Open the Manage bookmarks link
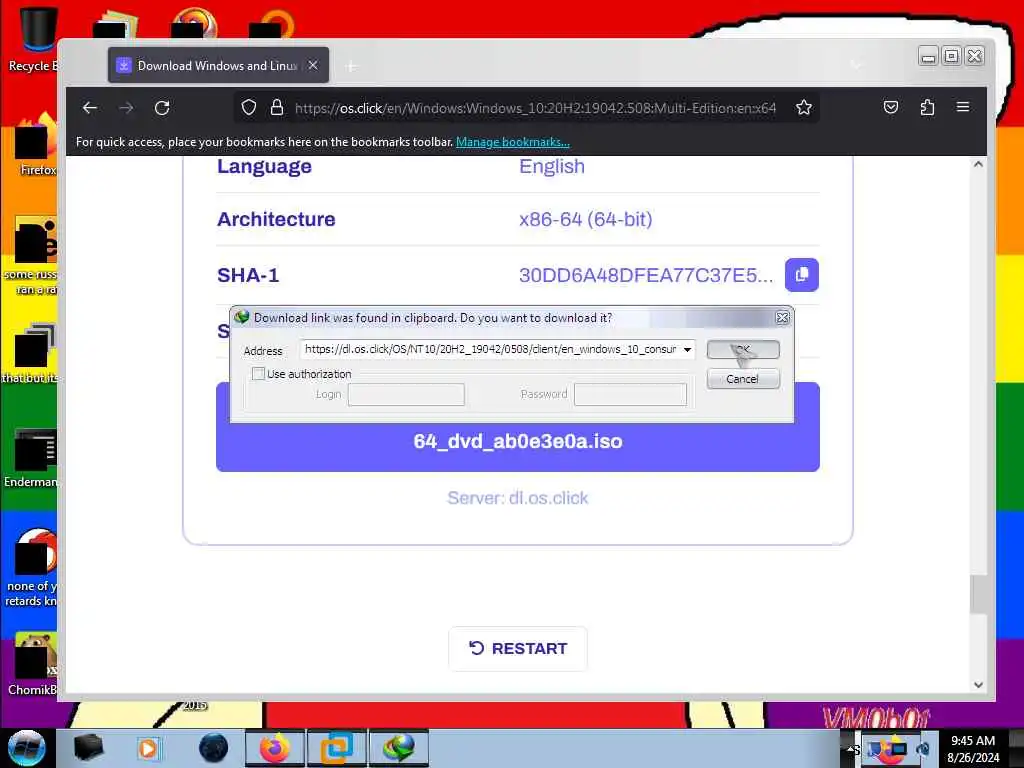This screenshot has width=1024, height=768. (513, 142)
